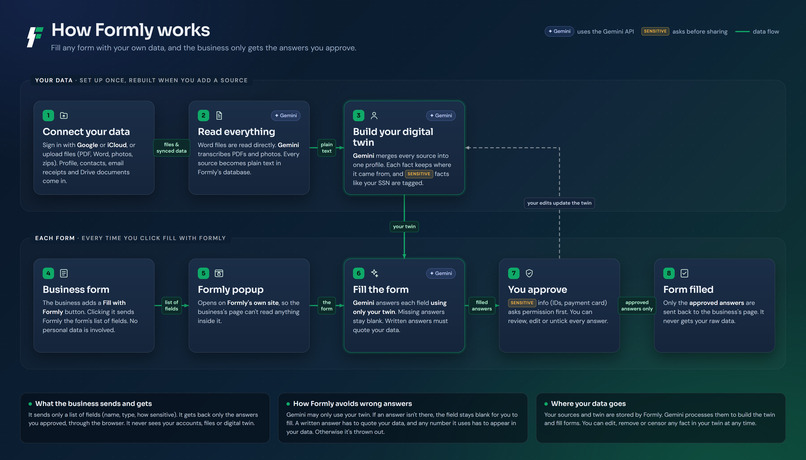Click the "How Formly works" title

(131, 30)
